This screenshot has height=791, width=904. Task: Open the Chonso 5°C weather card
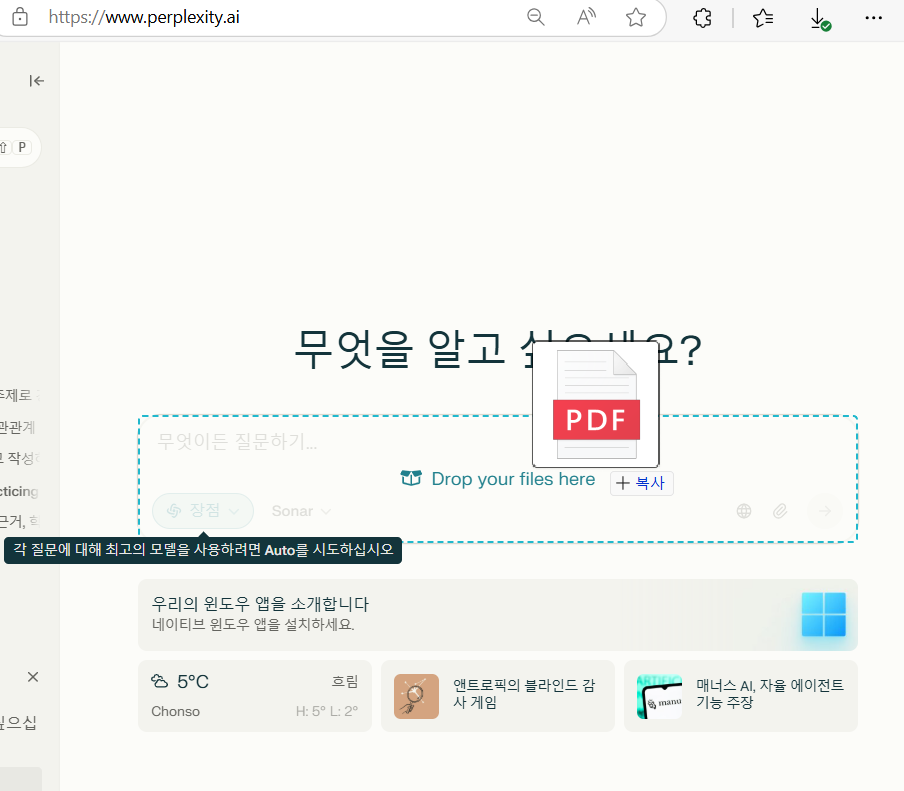255,696
